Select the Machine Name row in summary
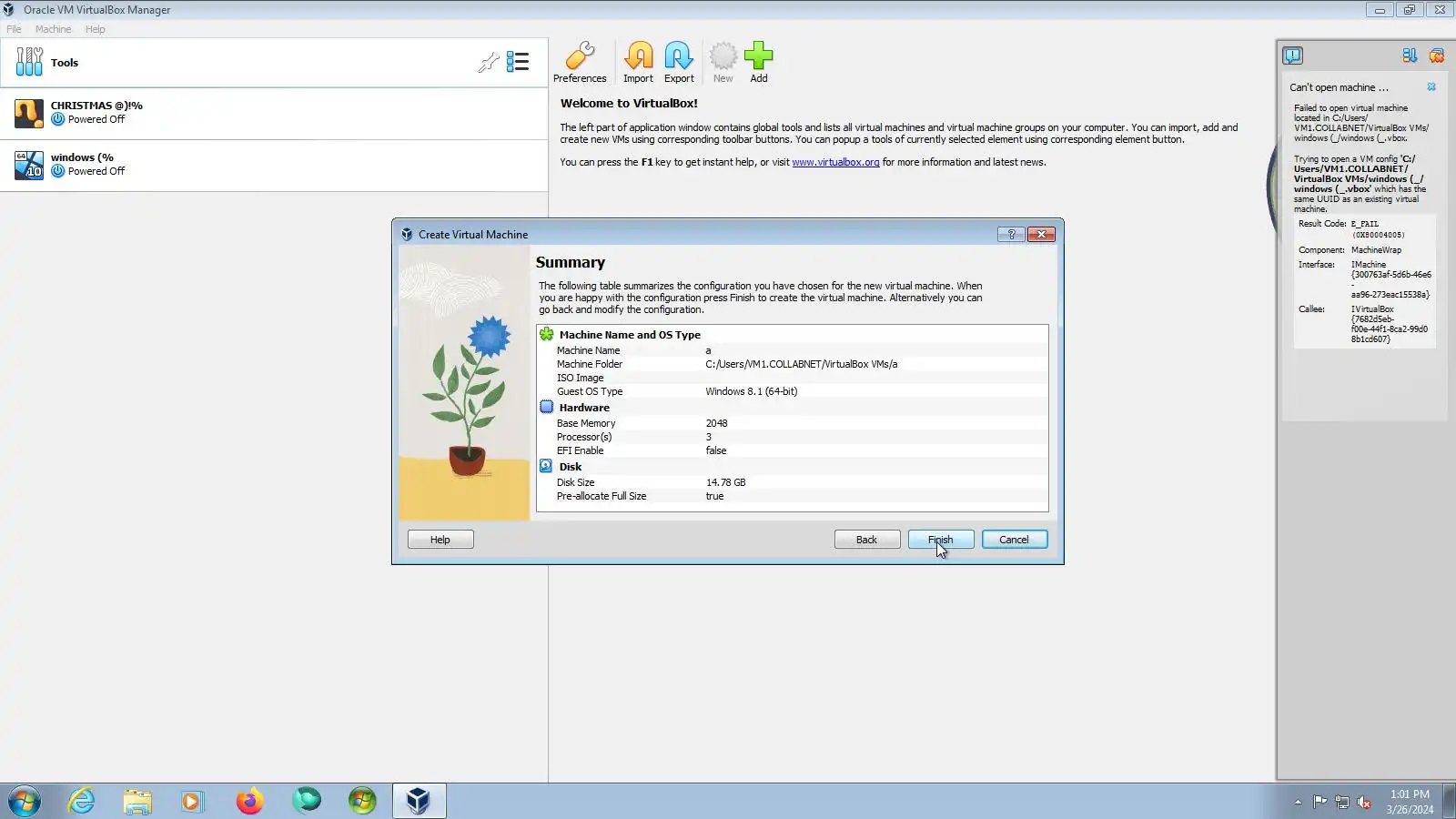Image resolution: width=1456 pixels, height=819 pixels. tap(793, 350)
